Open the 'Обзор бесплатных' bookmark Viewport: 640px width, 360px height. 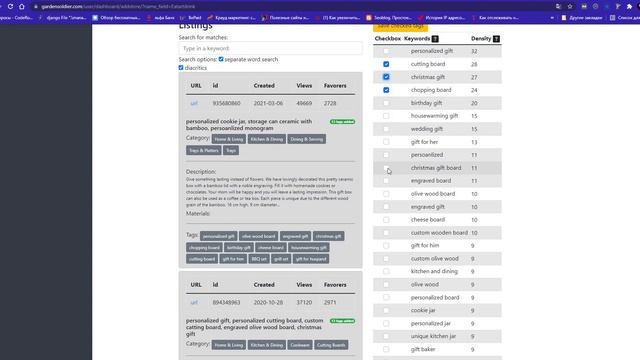[x=117, y=18]
